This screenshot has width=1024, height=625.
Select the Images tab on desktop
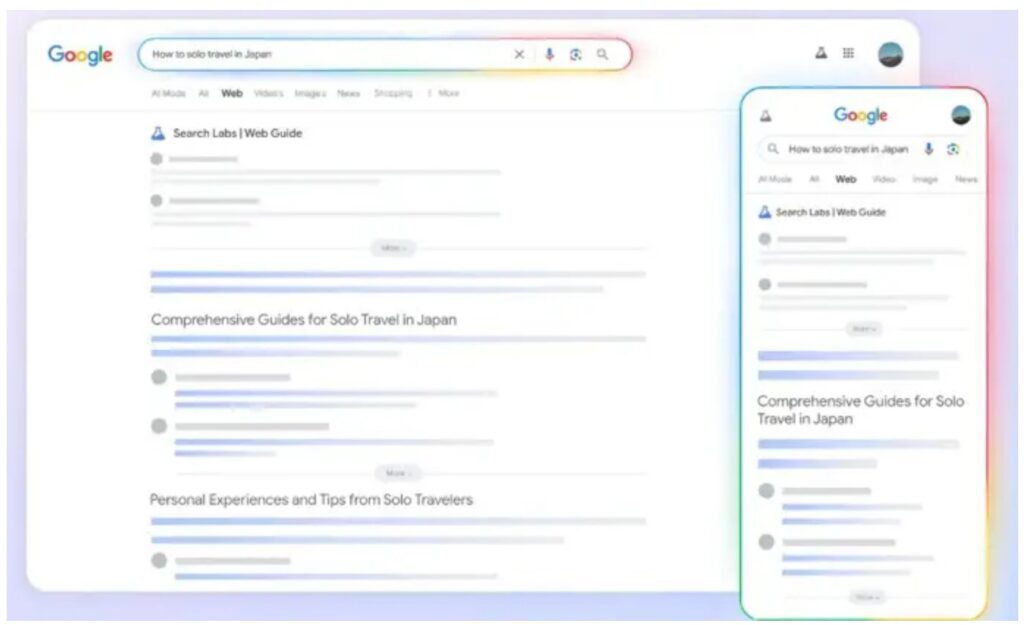(310, 93)
